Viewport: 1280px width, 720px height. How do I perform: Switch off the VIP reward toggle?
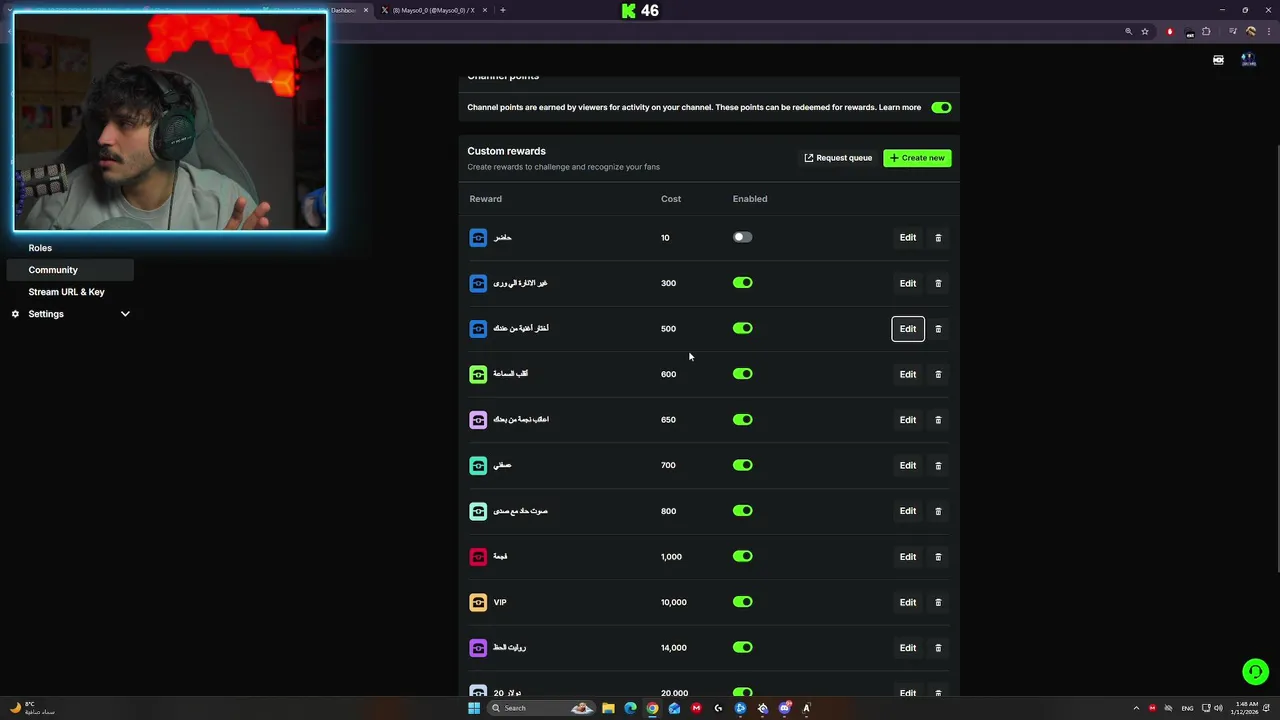tap(742, 602)
